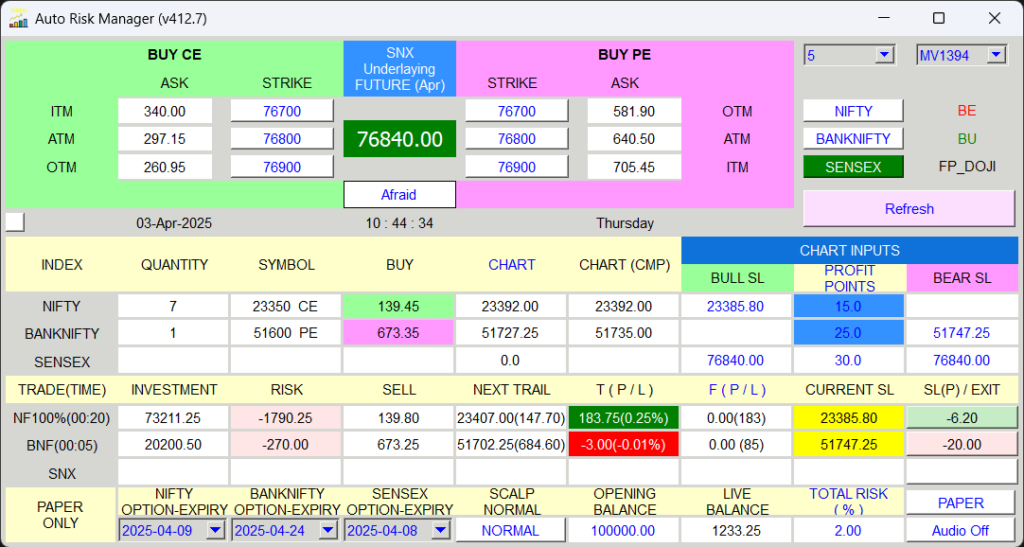Click the BANKNIFTY Bear SL value 51747.25
Viewport: 1024px width, 547px height.
point(962,334)
